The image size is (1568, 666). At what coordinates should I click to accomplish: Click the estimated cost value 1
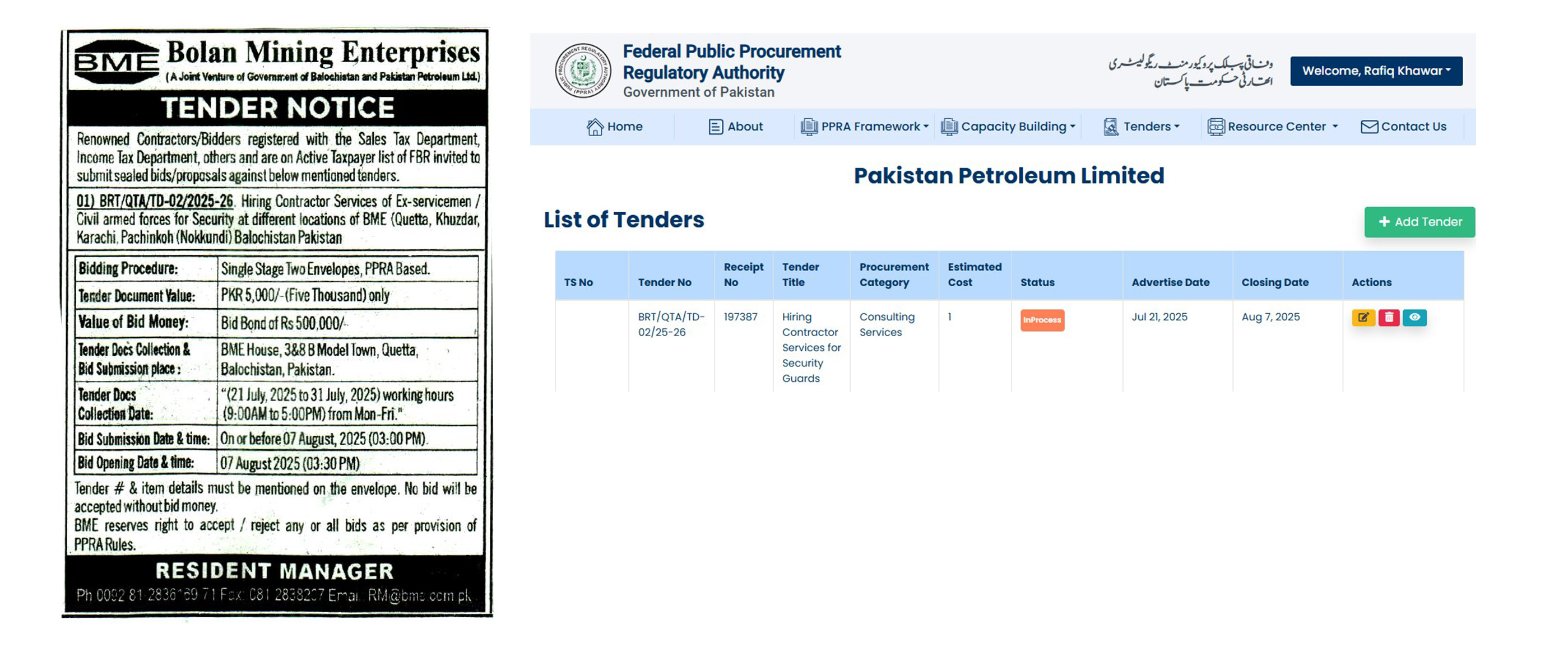[x=949, y=317]
